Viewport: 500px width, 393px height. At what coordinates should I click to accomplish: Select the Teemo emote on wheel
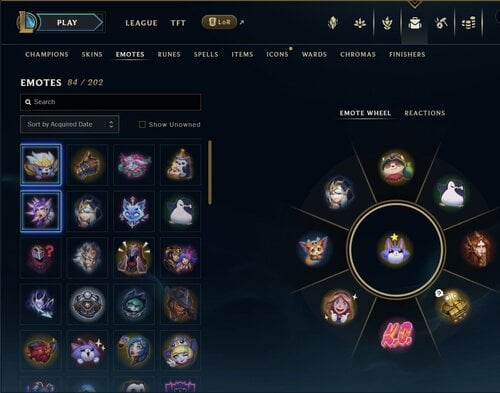pyautogui.click(x=396, y=167)
